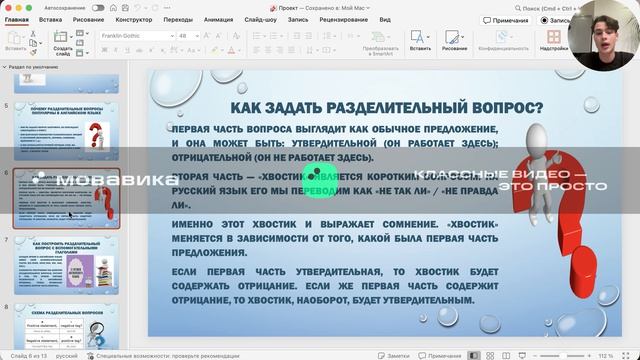
Task: Click the Copy icon in ribbon
Action: [33, 43]
